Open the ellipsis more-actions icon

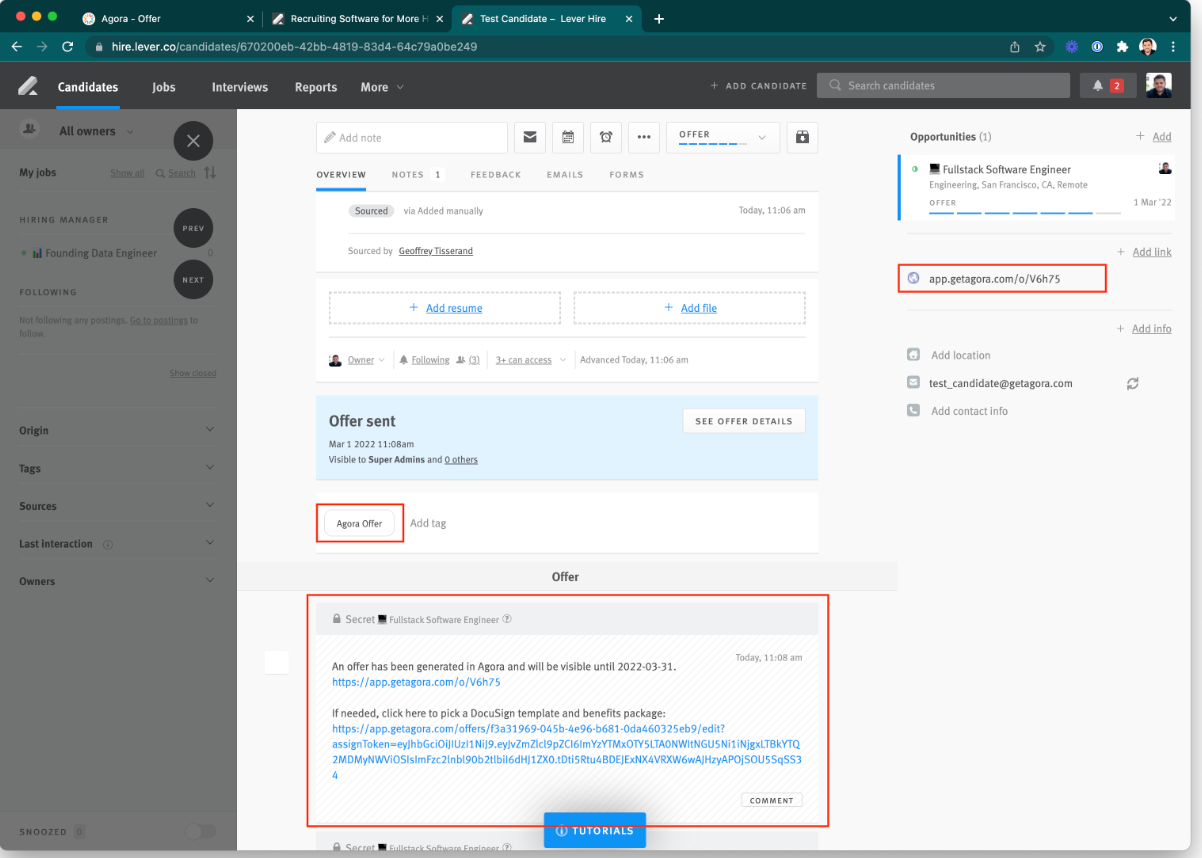(643, 137)
